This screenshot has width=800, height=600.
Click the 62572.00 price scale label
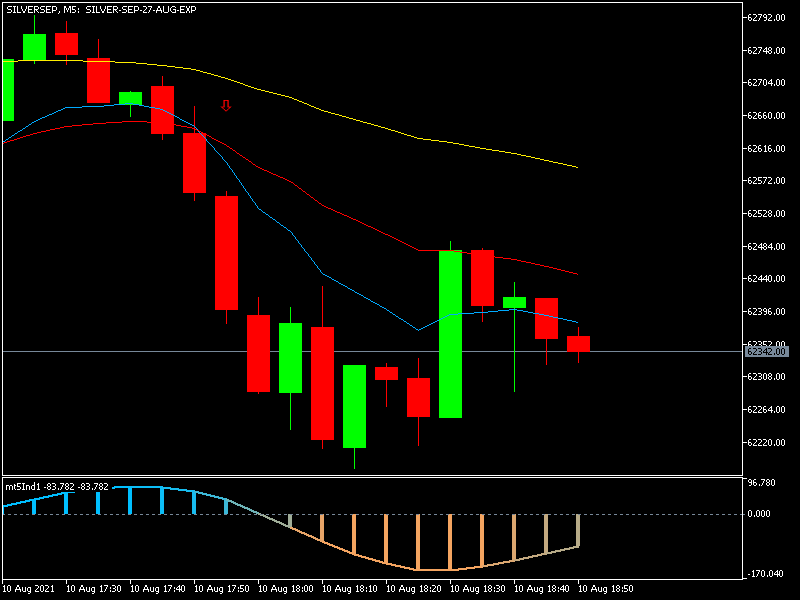pos(766,181)
